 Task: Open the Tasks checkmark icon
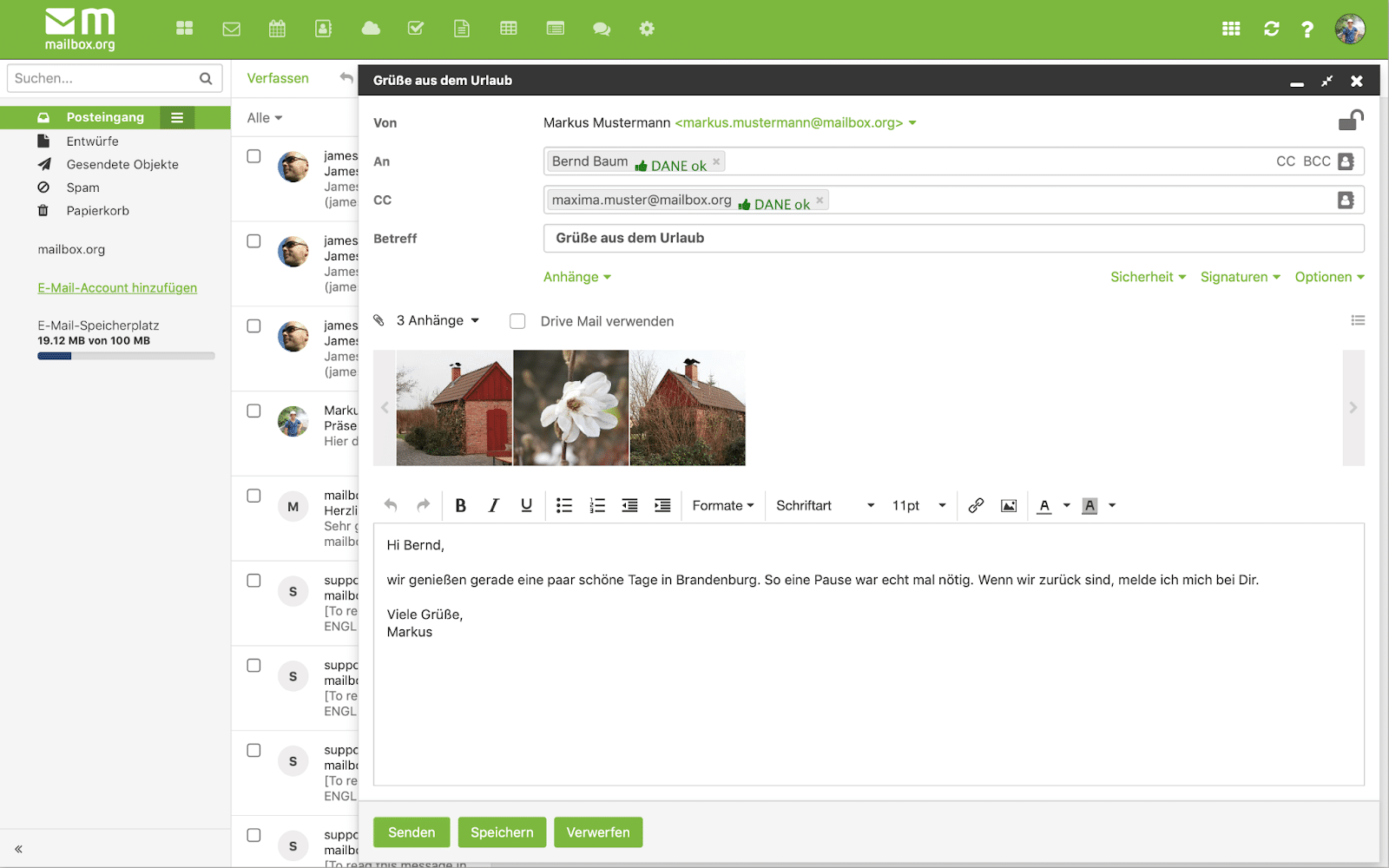[415, 29]
